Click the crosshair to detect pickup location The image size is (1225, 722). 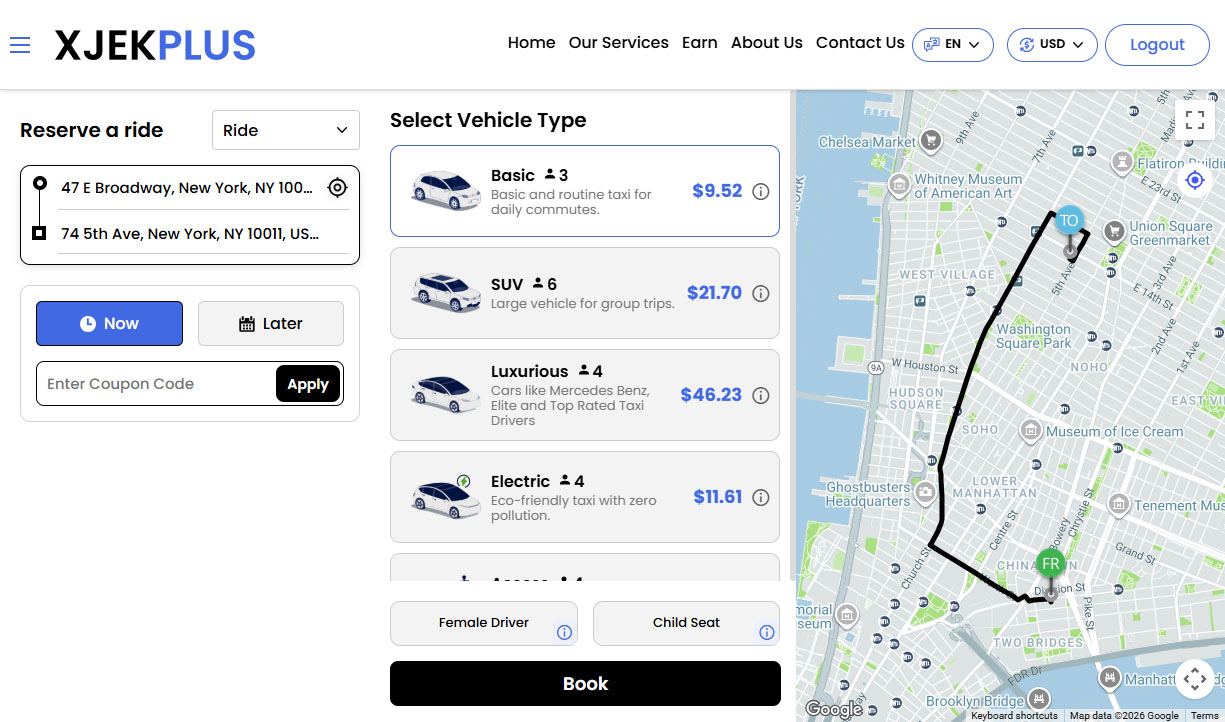pyautogui.click(x=337, y=187)
